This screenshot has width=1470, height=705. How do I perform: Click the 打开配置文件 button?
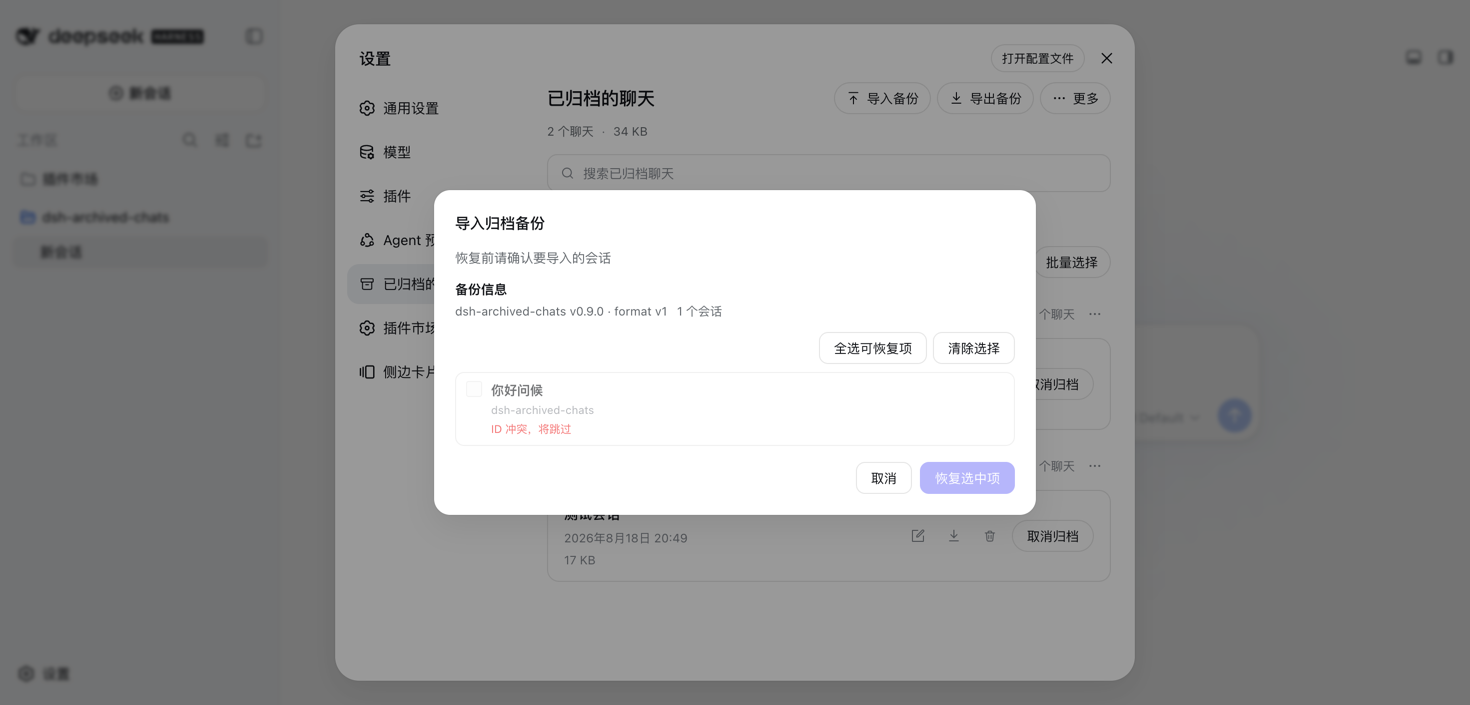click(1038, 58)
